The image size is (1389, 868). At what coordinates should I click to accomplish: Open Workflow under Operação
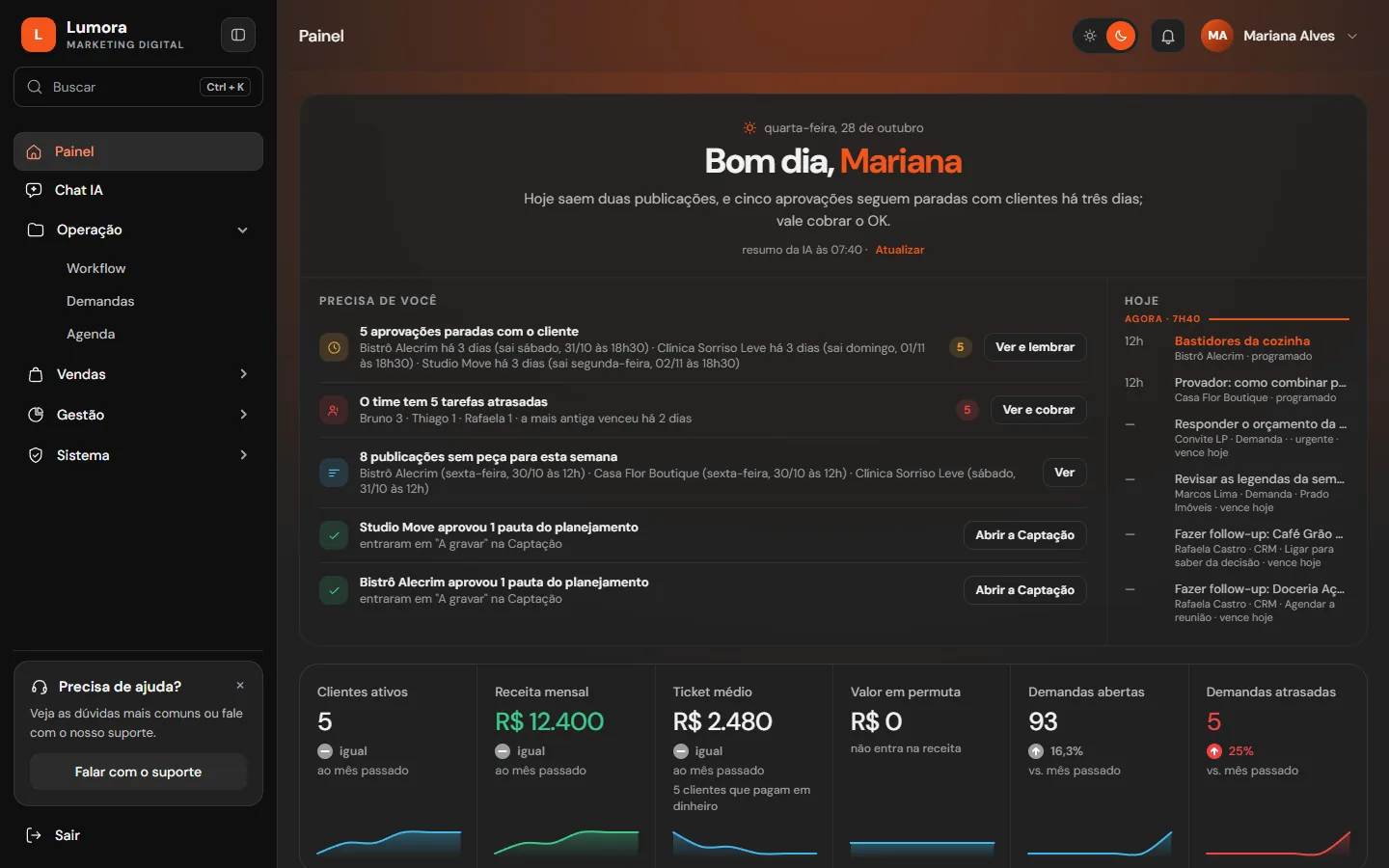pyautogui.click(x=96, y=268)
